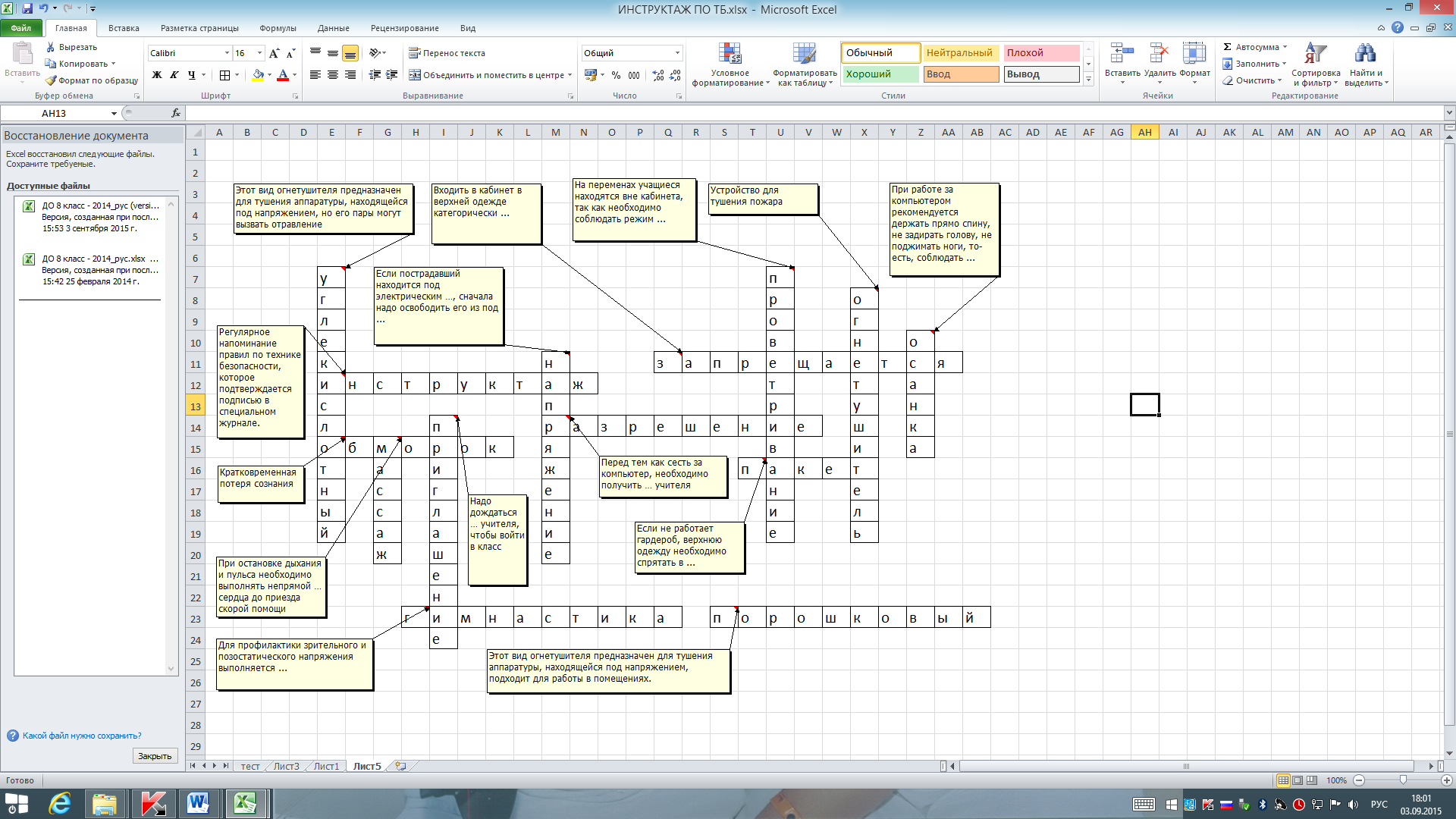
Task: Select the Лист3 sheet tab
Action: pyautogui.click(x=287, y=767)
